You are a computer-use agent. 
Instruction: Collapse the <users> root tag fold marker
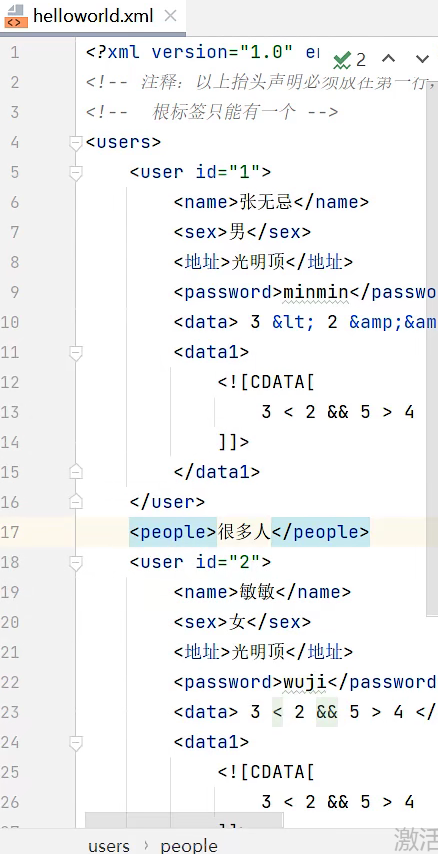[x=76, y=143]
